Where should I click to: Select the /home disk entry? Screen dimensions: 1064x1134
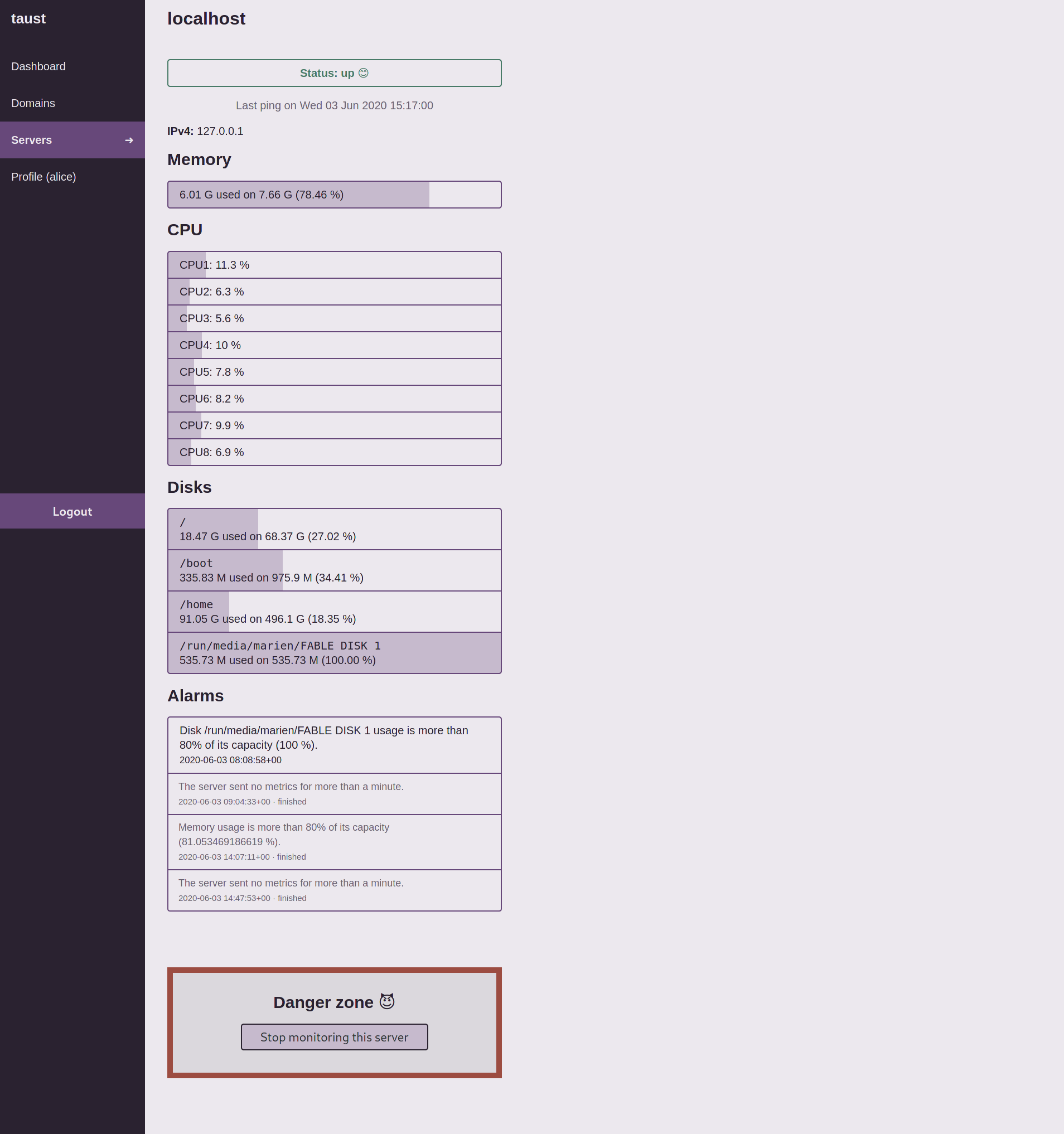pyautogui.click(x=333, y=611)
